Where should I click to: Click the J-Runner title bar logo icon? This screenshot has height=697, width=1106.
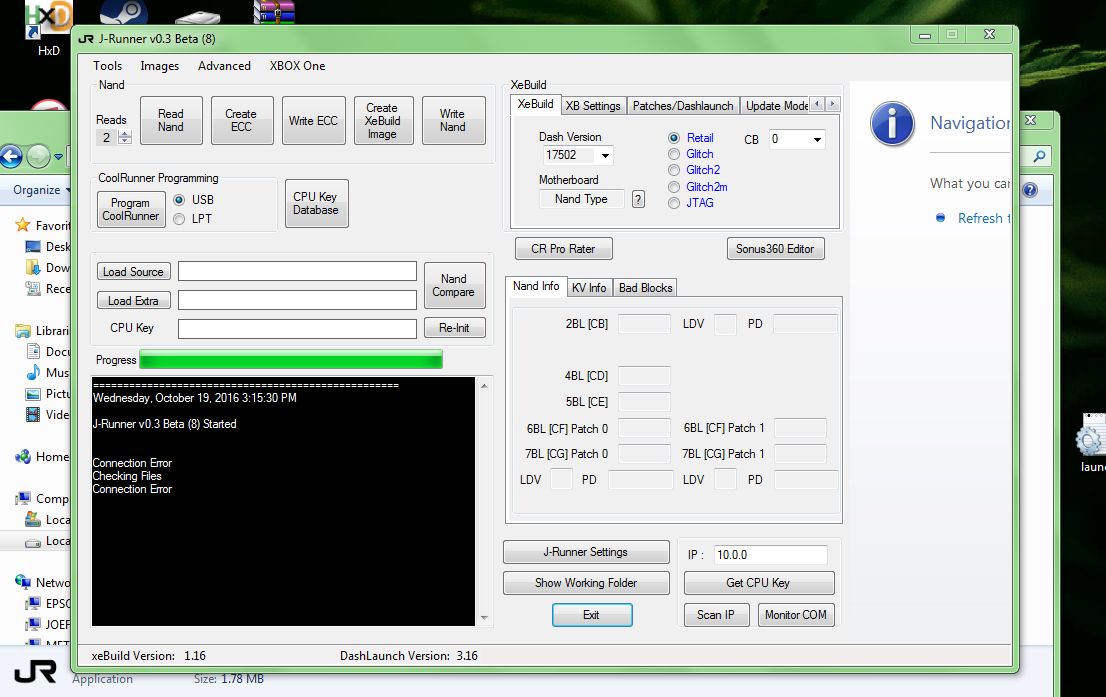pyautogui.click(x=86, y=39)
